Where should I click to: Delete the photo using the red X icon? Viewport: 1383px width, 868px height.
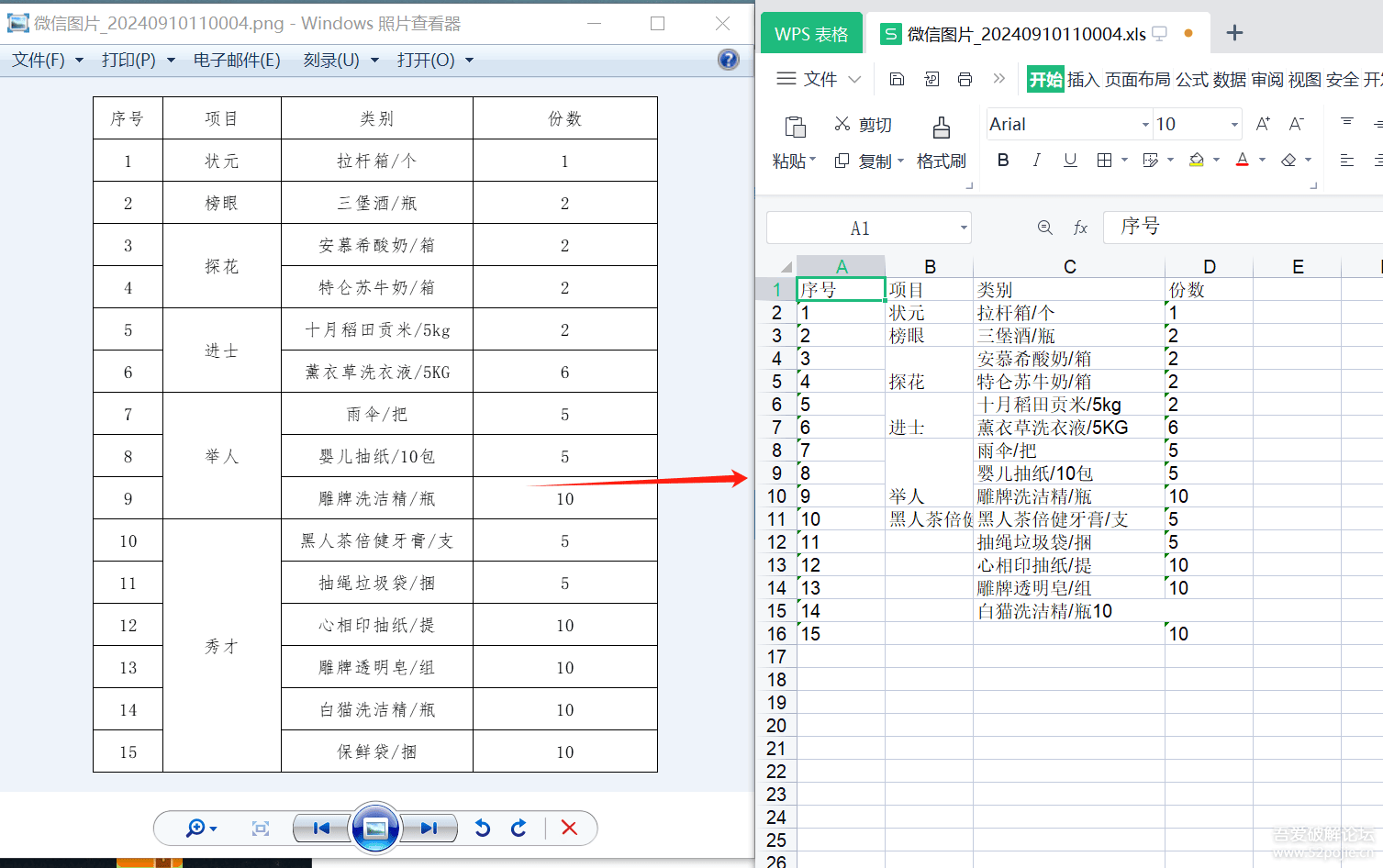click(x=570, y=828)
